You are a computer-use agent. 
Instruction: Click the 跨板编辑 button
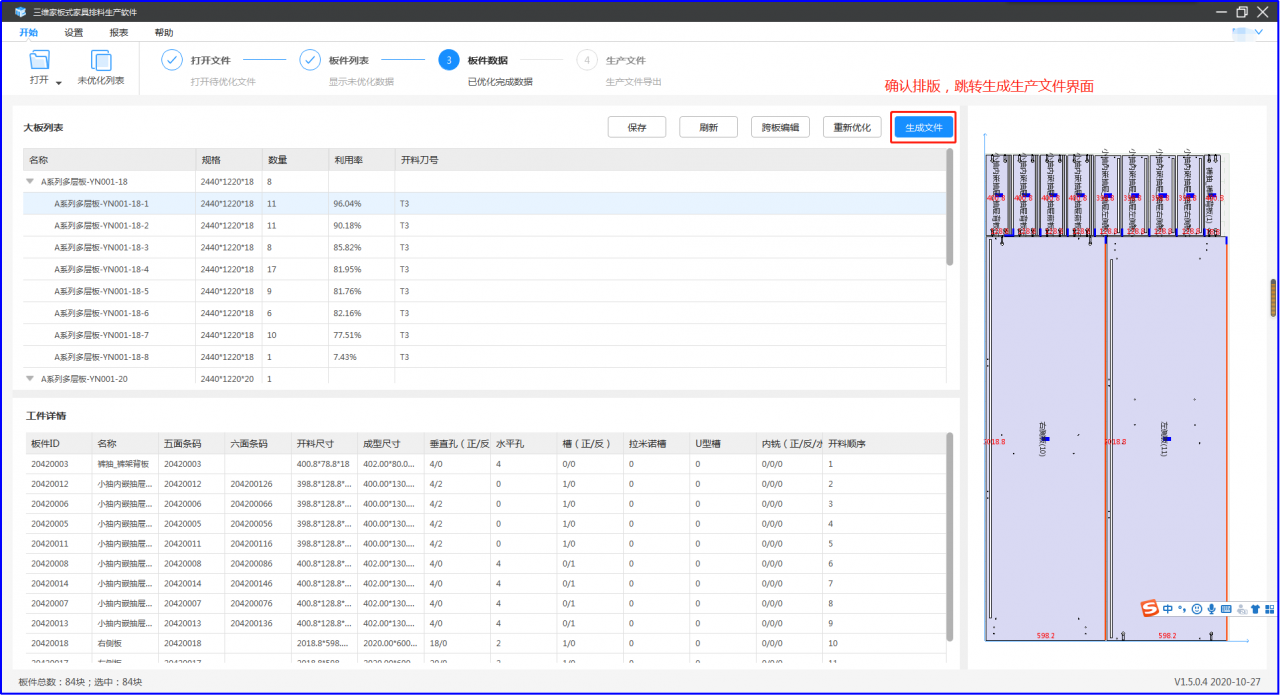tap(780, 127)
